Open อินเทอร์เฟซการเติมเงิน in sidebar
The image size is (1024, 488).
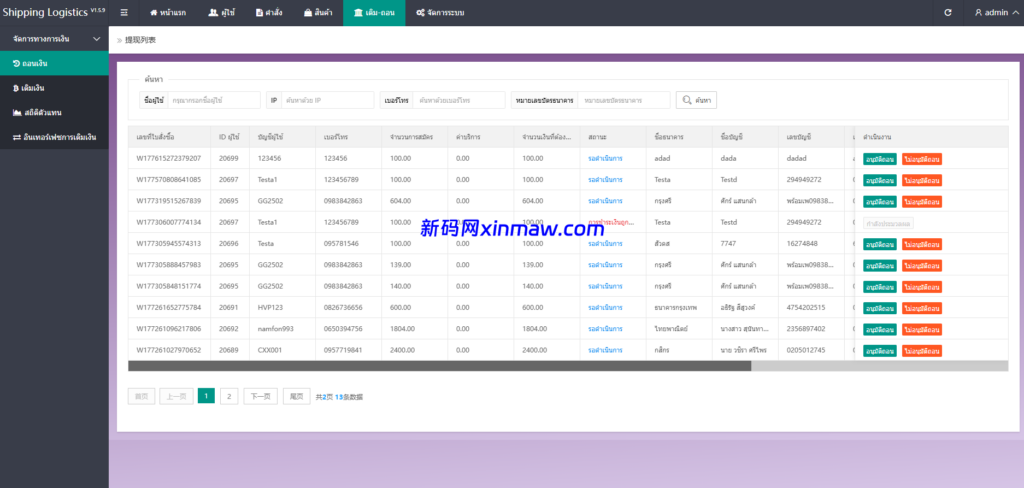(x=54, y=137)
